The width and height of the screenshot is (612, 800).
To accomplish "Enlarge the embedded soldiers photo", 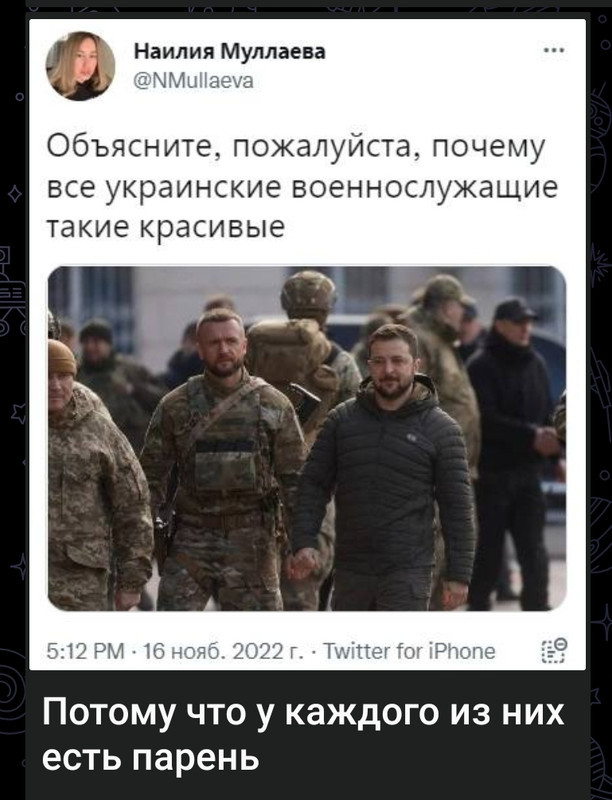I will coord(307,439).
